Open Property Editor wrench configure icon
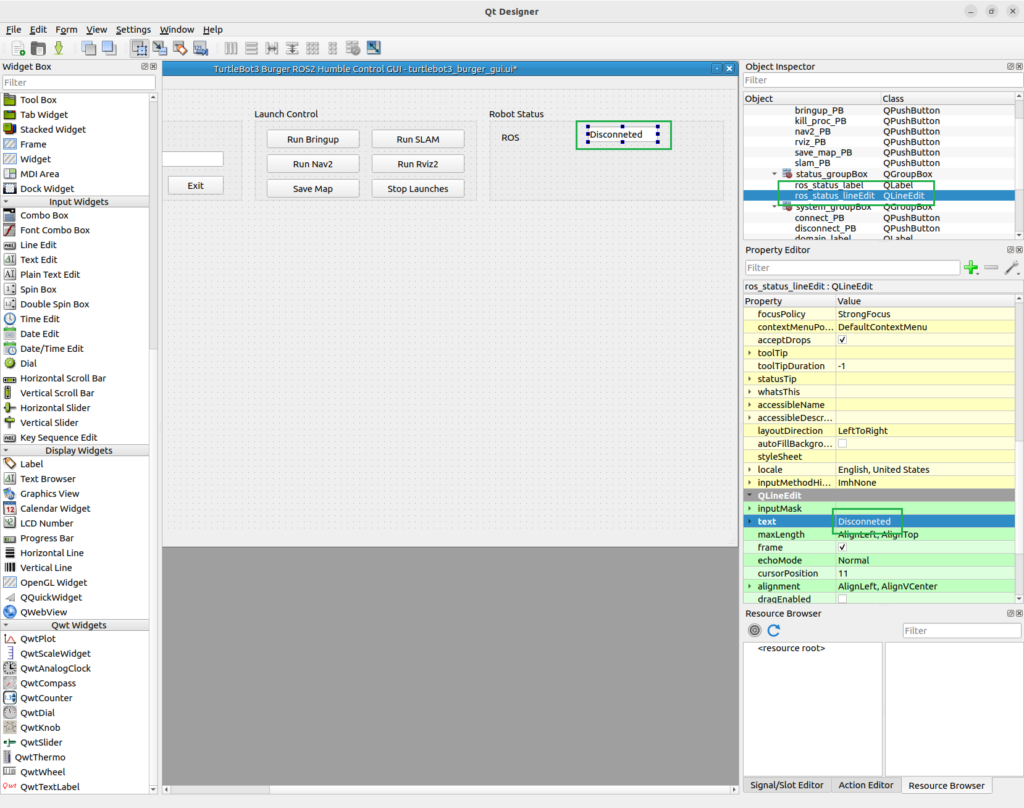The height and width of the screenshot is (808, 1024). click(1012, 268)
